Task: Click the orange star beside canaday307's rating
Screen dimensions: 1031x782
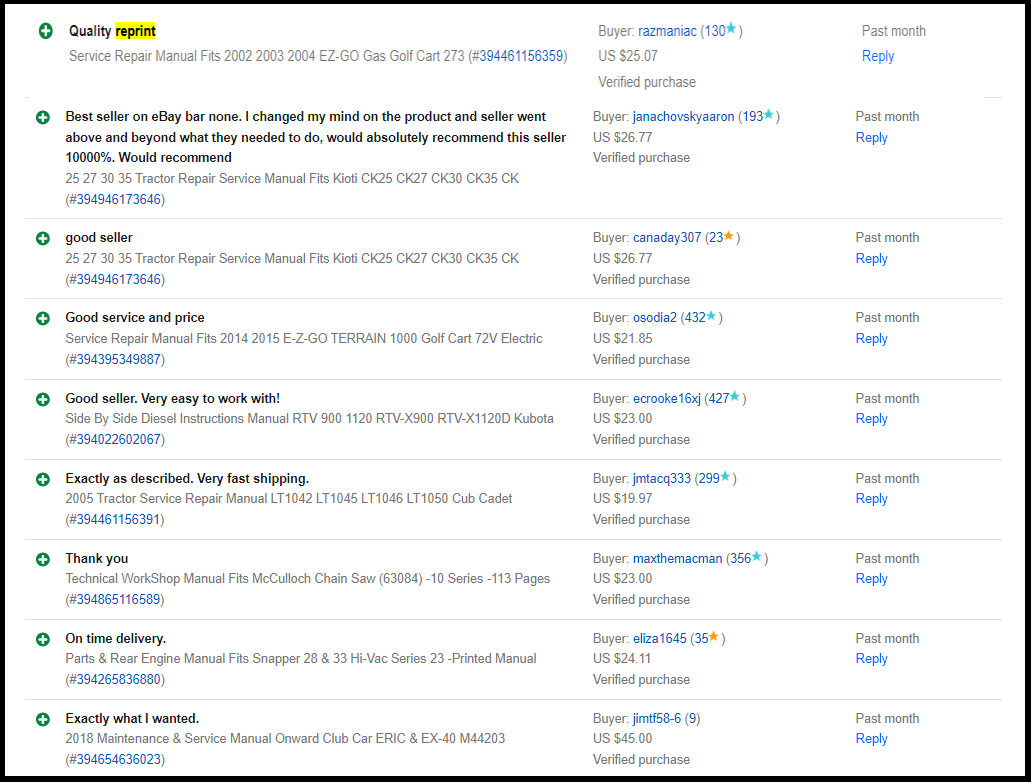Action: point(729,237)
